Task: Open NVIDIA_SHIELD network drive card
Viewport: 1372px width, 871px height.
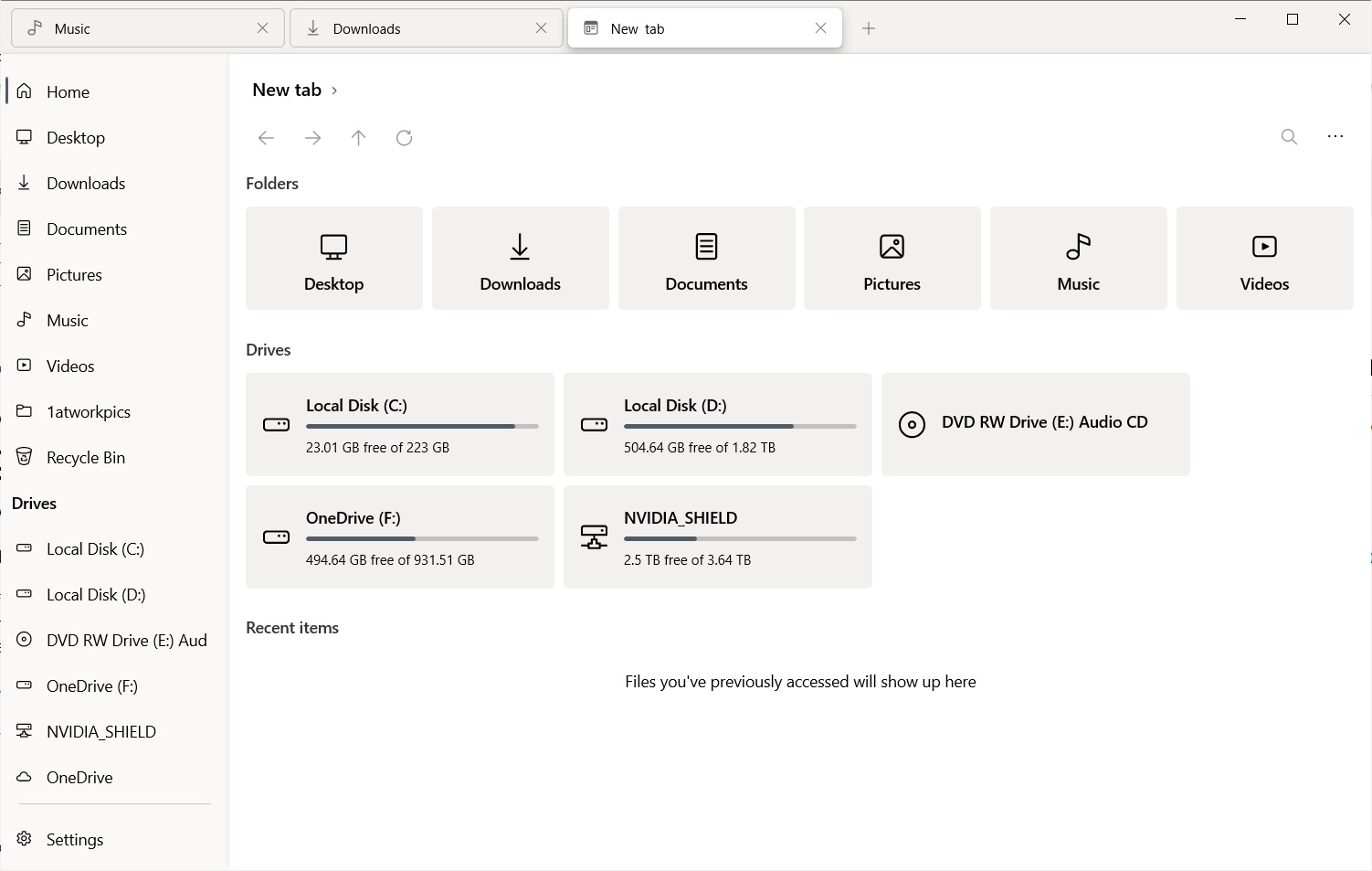Action: tap(717, 536)
